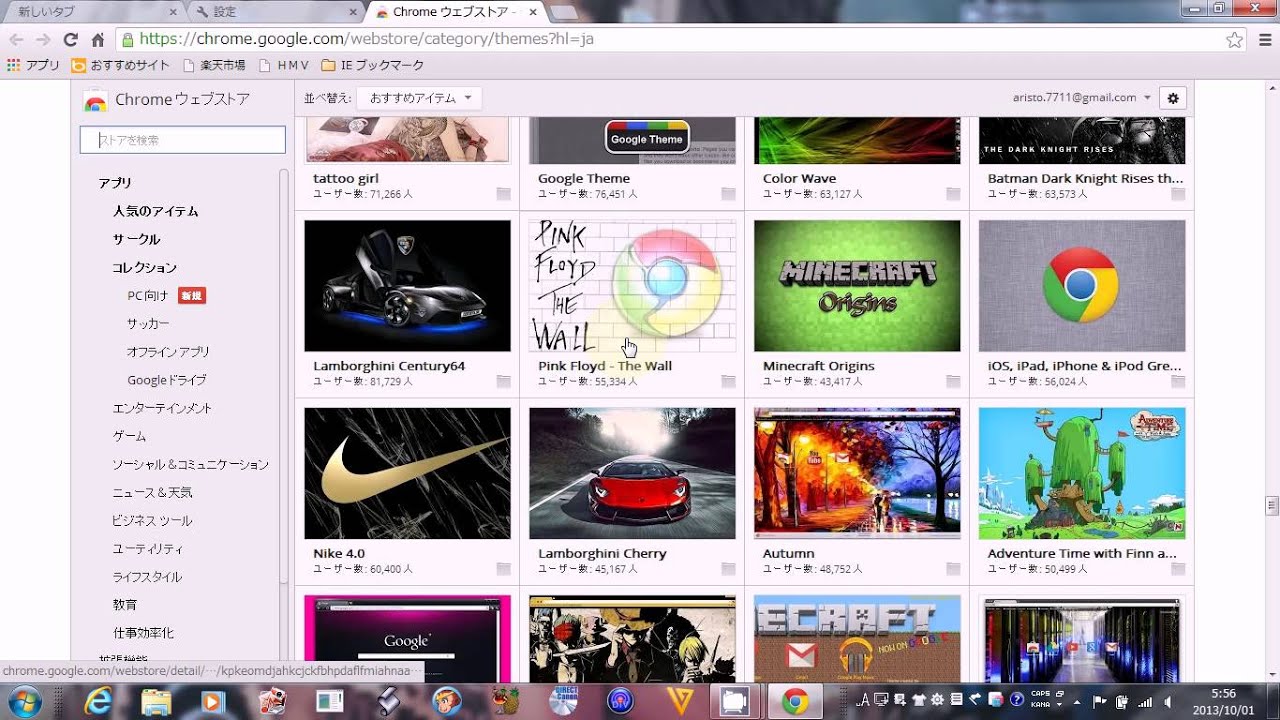The width and height of the screenshot is (1280, 720).
Task: Select the ゲーム category
Action: pyautogui.click(x=129, y=436)
